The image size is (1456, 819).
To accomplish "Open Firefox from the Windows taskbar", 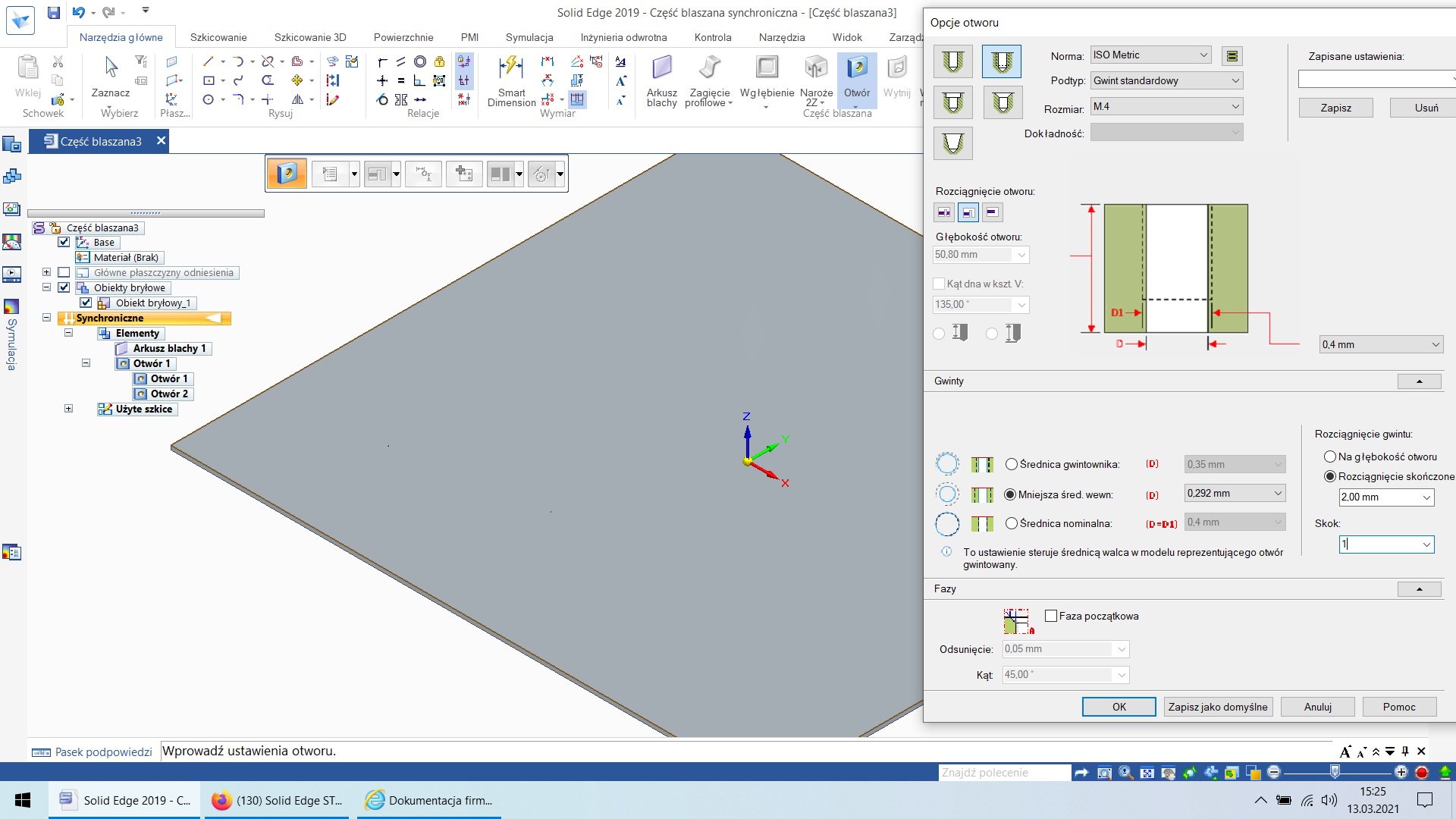I will pyautogui.click(x=277, y=800).
